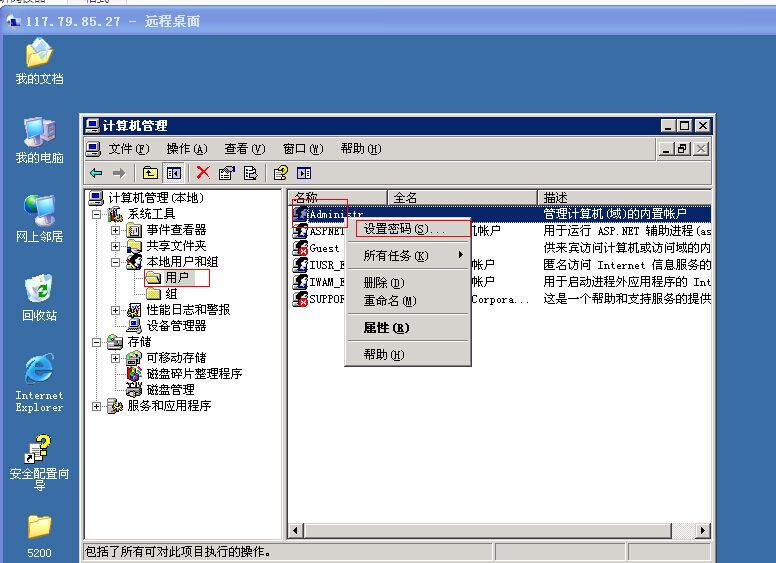The height and width of the screenshot is (563, 776).
Task: Select the 组 folder in the tree
Action: pos(171,294)
